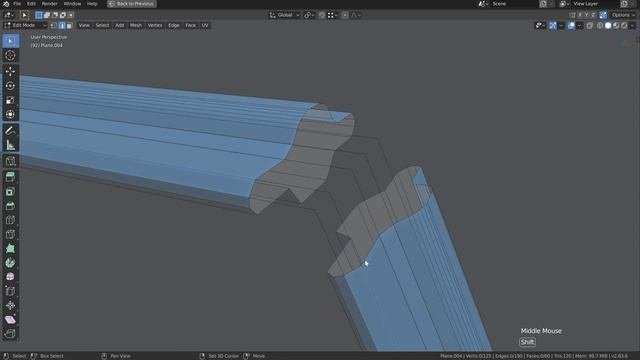
Task: Select the Smooth vertices tool
Action: (10, 277)
